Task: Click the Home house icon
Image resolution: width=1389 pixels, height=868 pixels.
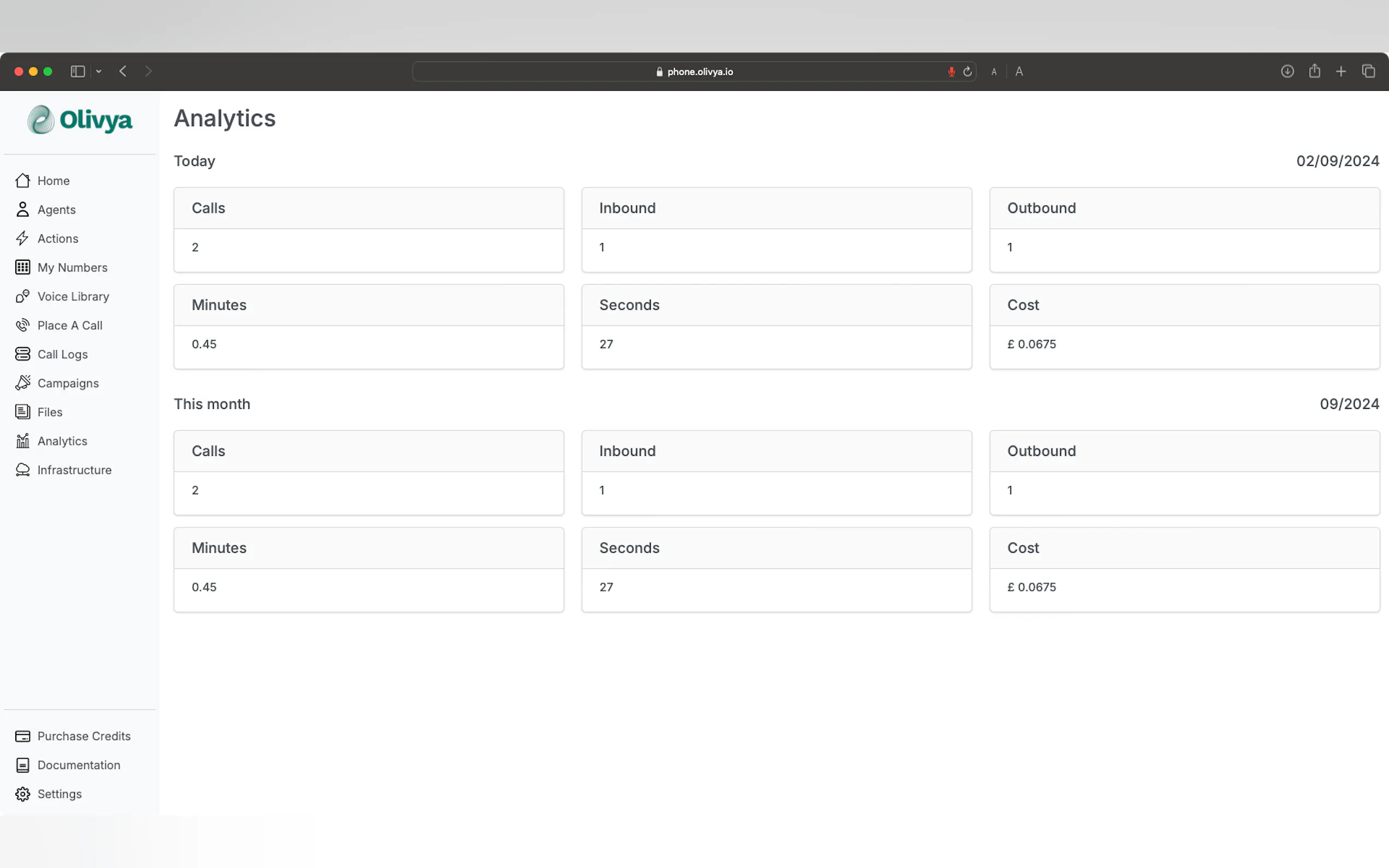Action: [x=22, y=181]
